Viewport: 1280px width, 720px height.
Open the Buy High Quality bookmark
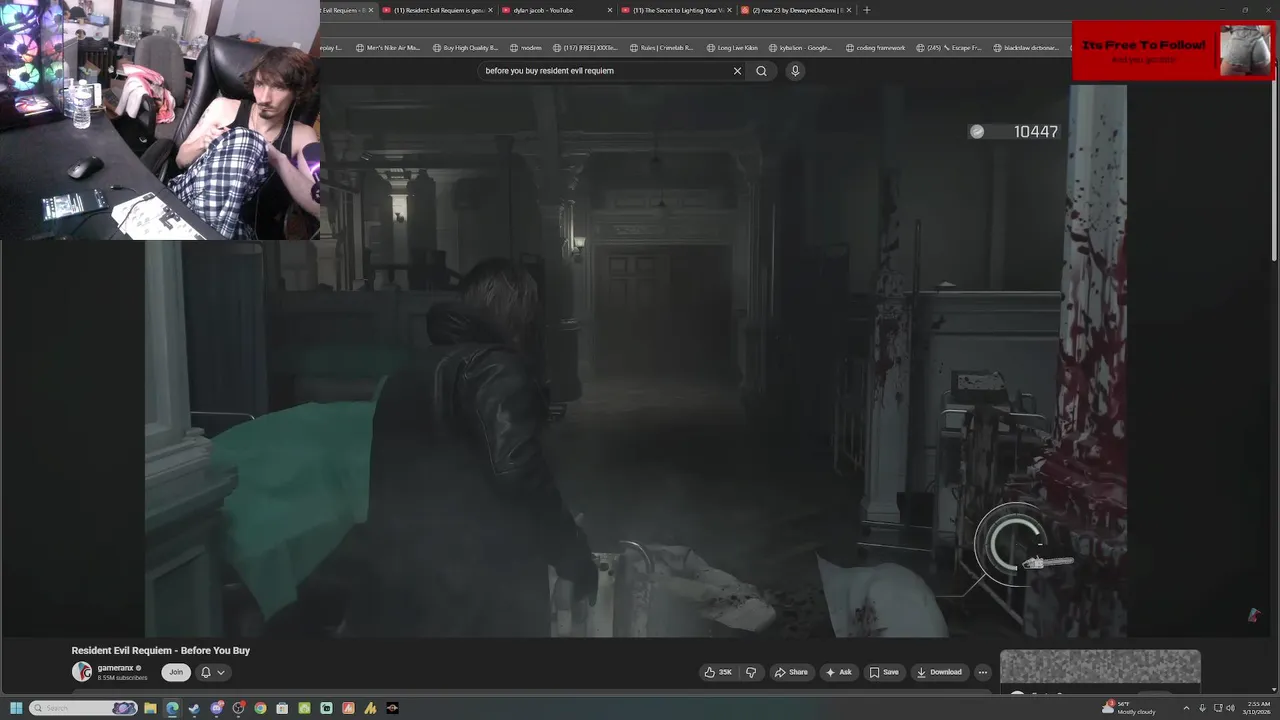click(465, 48)
